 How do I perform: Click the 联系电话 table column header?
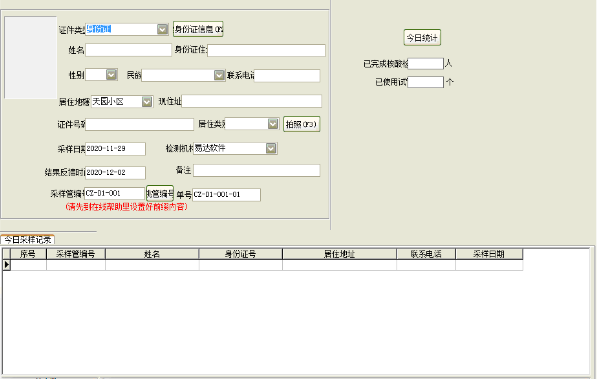tap(426, 254)
